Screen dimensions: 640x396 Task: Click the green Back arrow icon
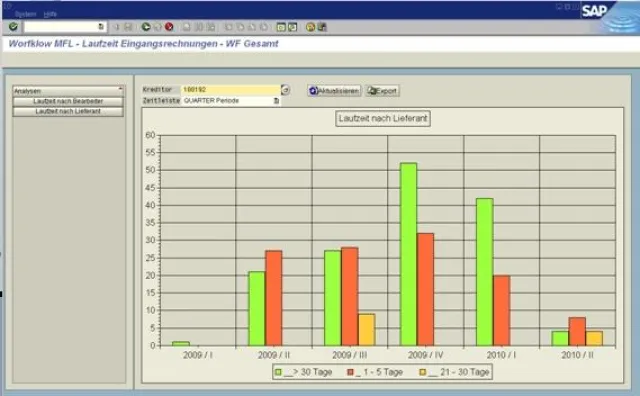tap(146, 27)
